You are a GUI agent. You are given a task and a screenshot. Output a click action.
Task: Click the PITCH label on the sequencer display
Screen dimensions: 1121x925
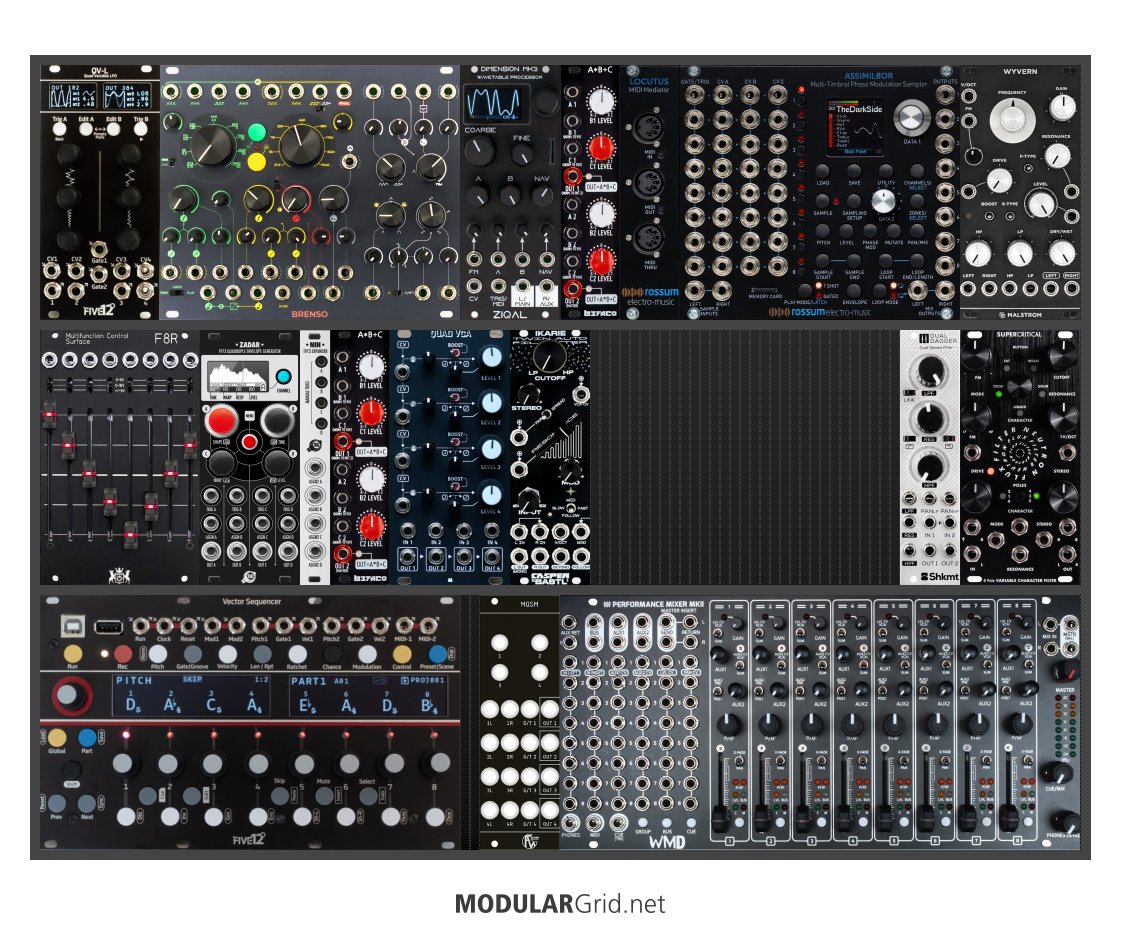pos(134,681)
